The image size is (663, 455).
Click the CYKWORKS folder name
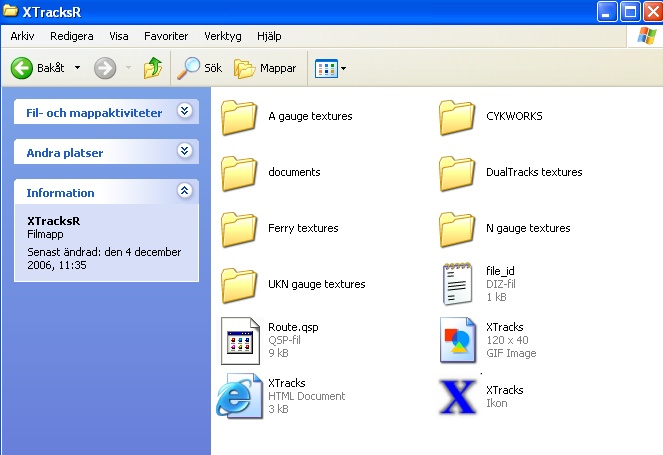point(514,116)
